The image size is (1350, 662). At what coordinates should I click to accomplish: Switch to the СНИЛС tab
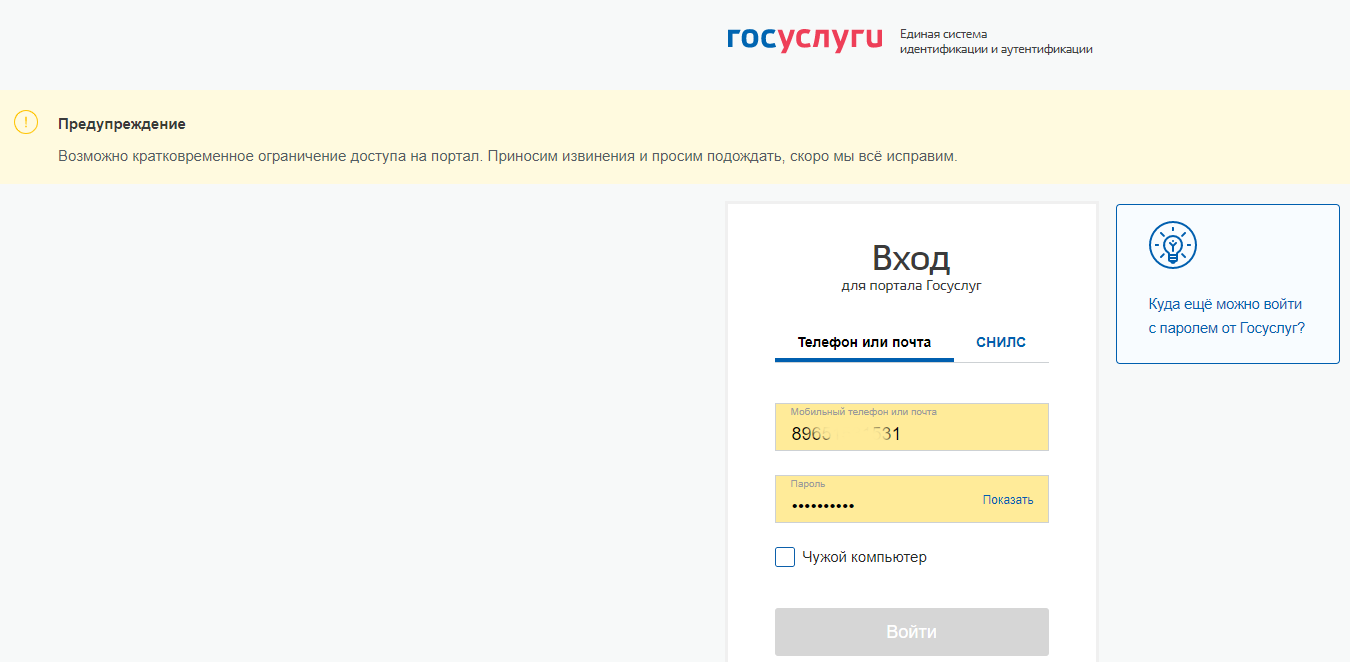coord(1001,342)
